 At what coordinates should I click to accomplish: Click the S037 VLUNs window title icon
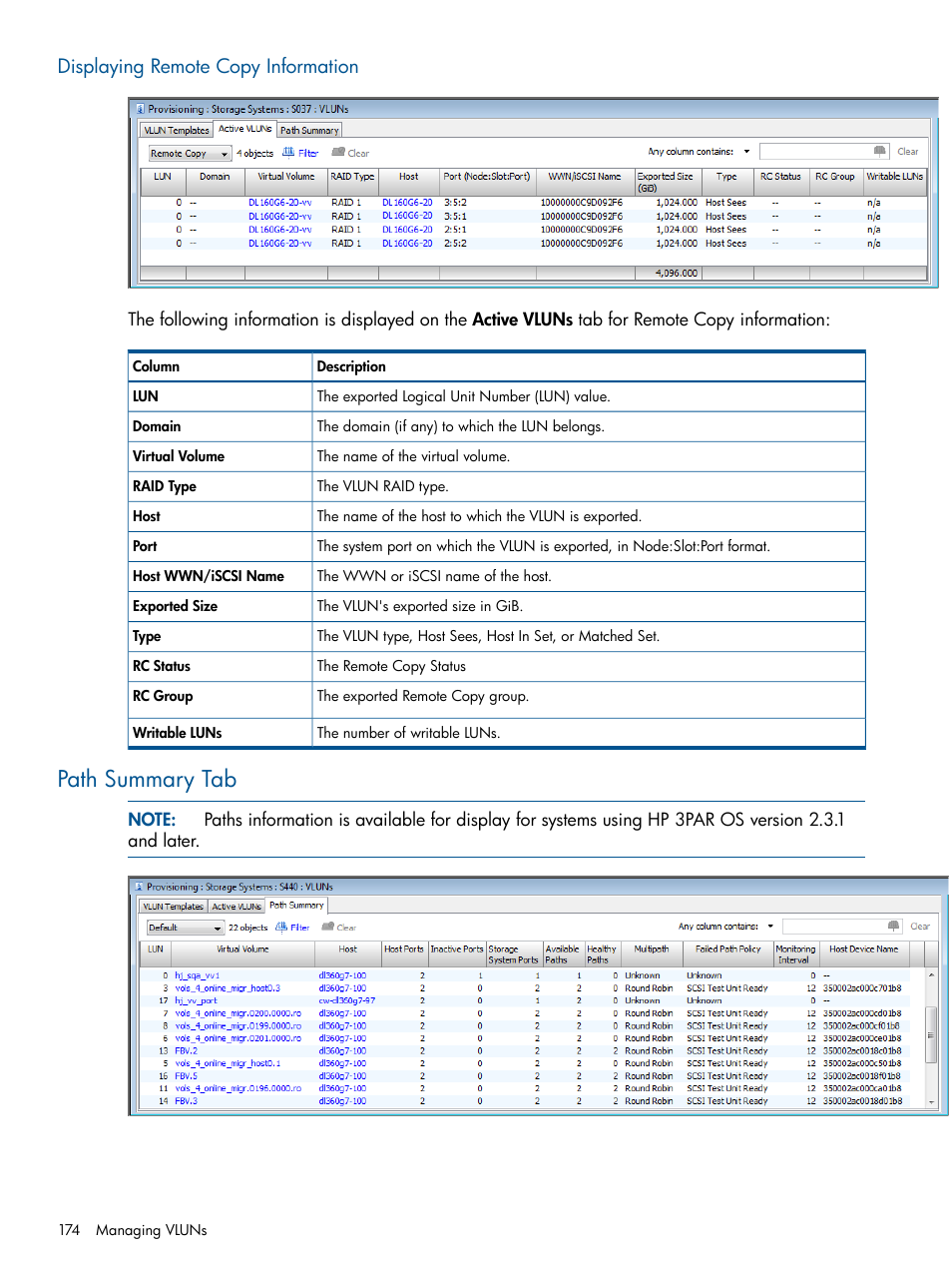(140, 109)
